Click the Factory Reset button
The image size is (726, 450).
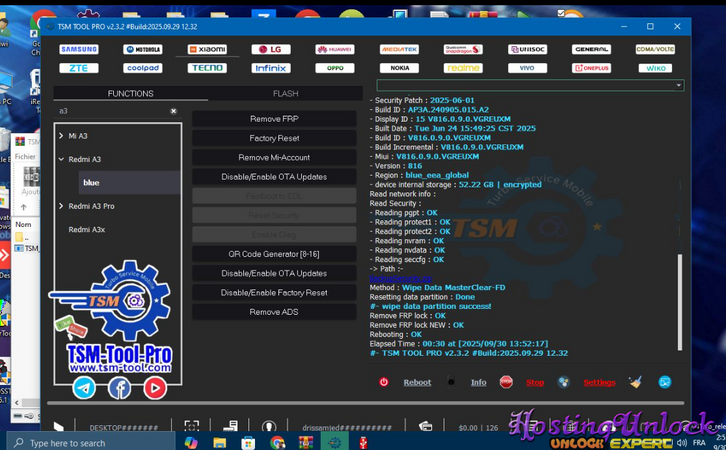pyautogui.click(x=274, y=138)
